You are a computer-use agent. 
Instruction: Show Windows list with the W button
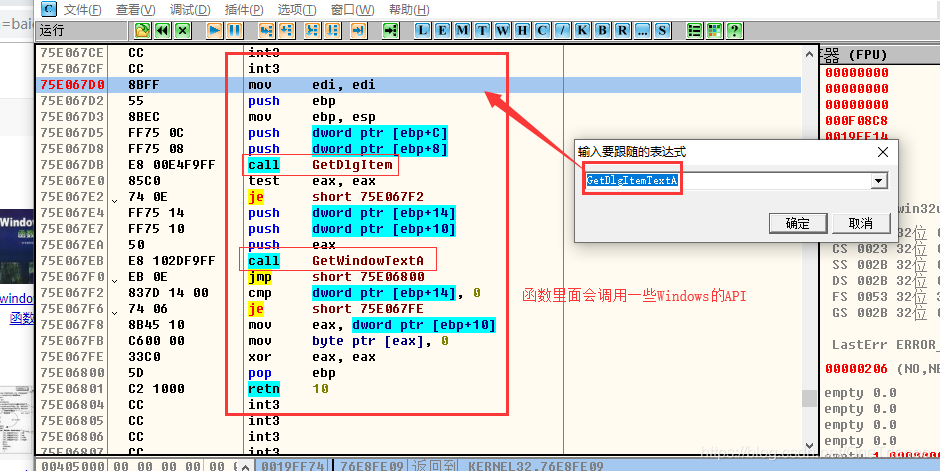click(502, 31)
